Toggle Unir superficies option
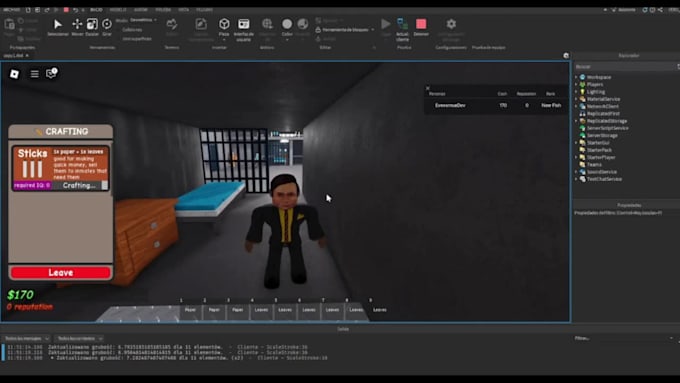 [x=137, y=39]
